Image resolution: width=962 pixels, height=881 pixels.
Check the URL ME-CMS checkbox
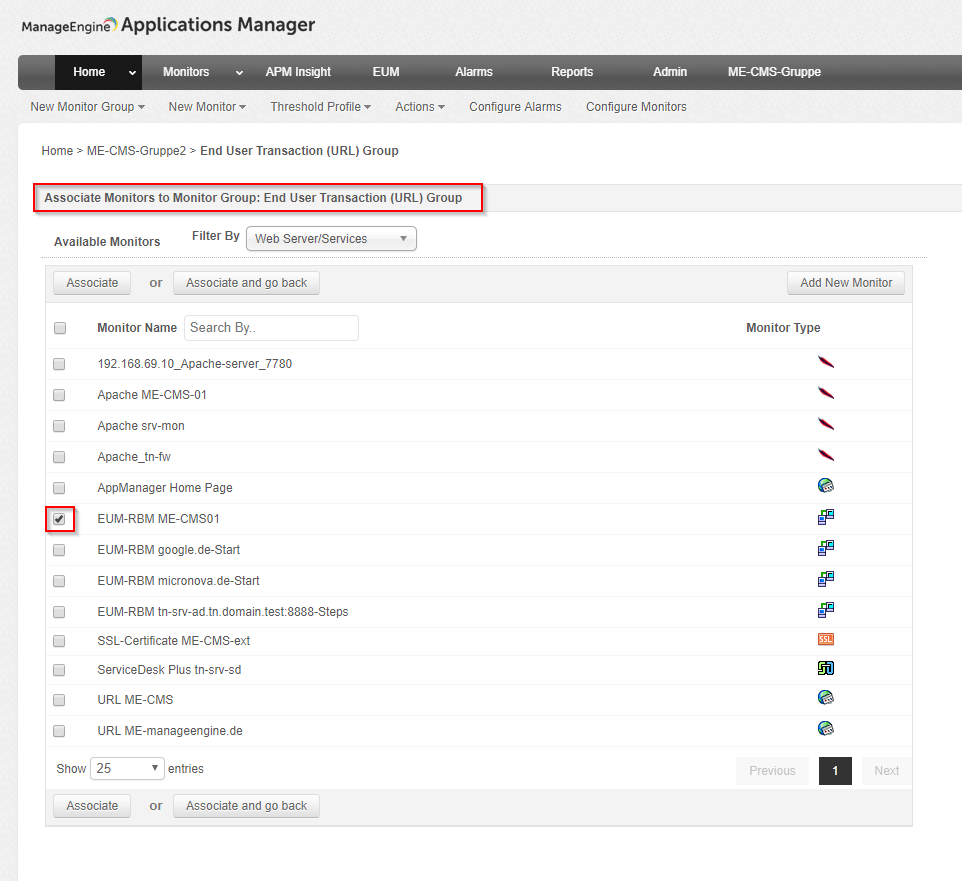tap(59, 699)
